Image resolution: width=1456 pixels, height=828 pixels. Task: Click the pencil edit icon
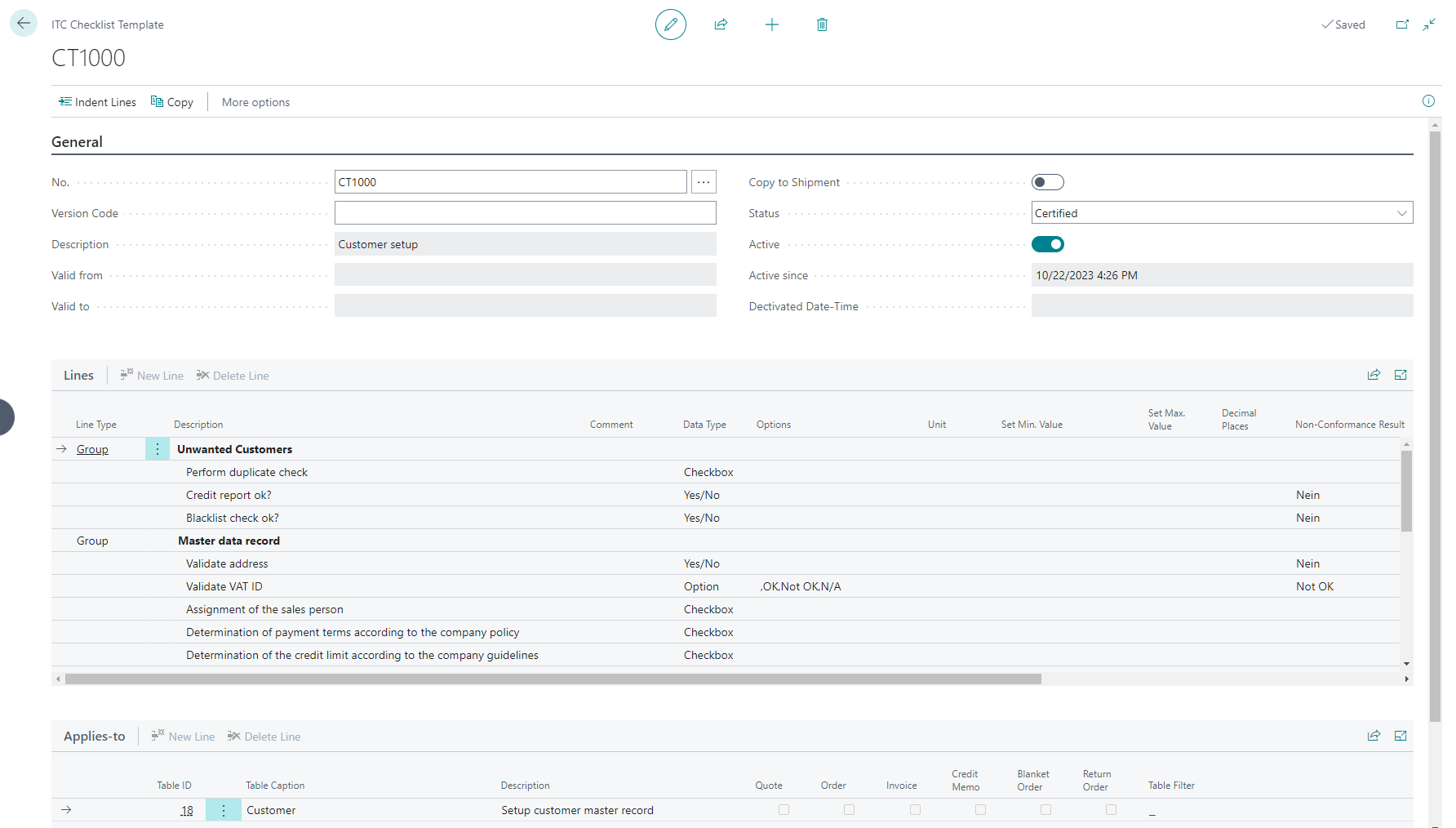670,24
